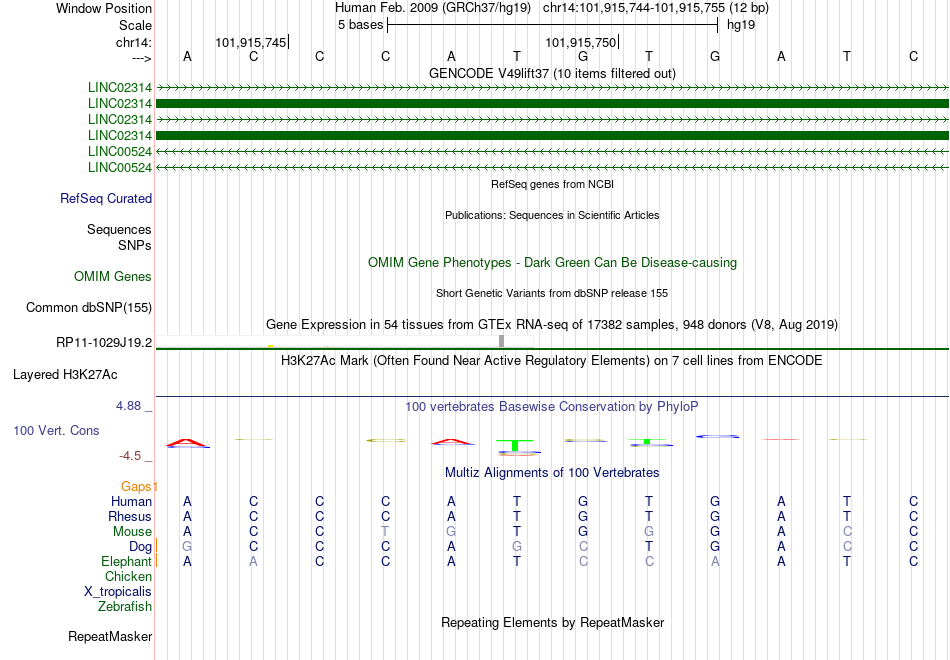Viewport: 950px width, 660px height.
Task: Click the Zebrafish species row label
Action: click(125, 607)
